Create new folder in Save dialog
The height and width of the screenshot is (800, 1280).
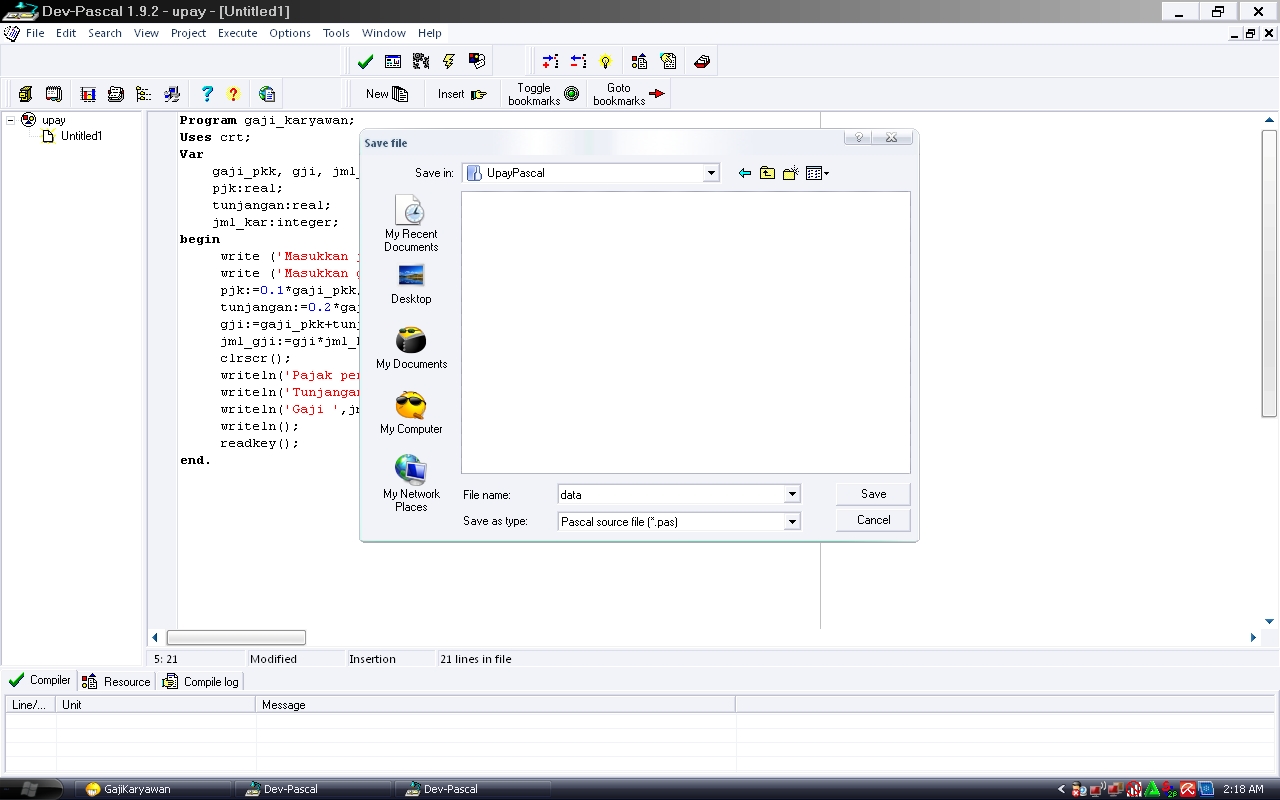pos(790,173)
